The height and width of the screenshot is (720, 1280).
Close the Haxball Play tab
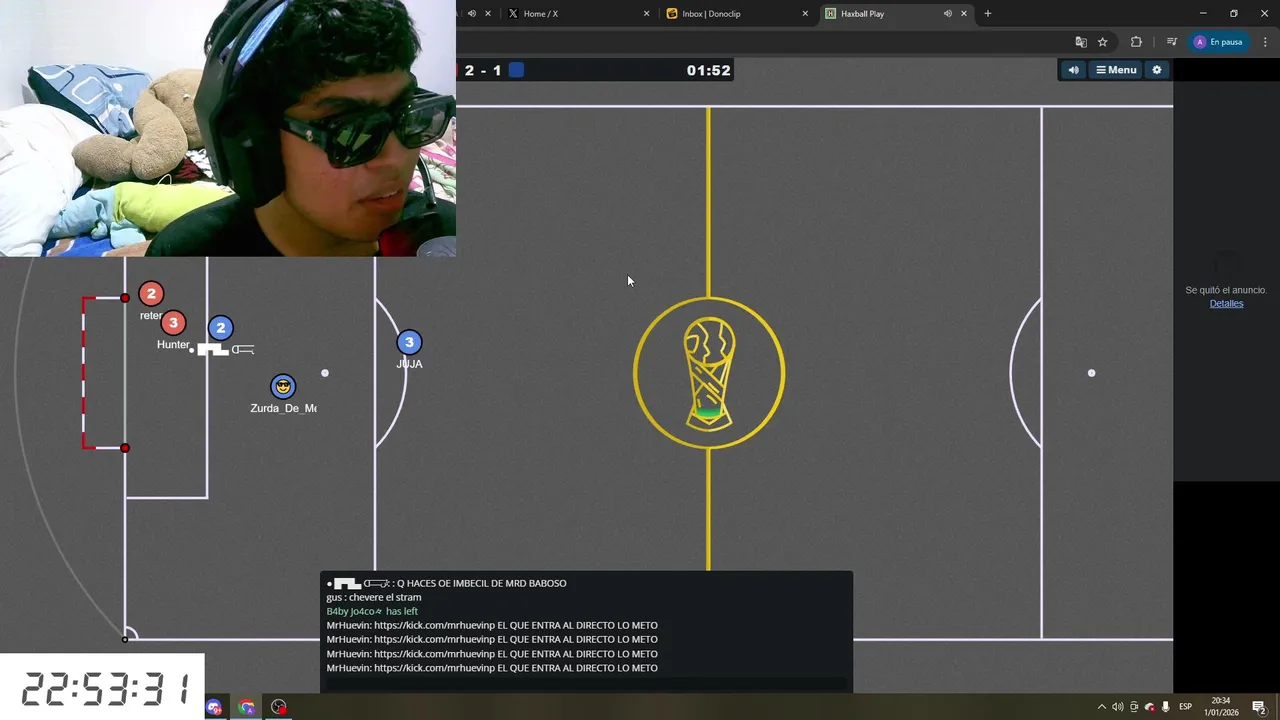[964, 14]
